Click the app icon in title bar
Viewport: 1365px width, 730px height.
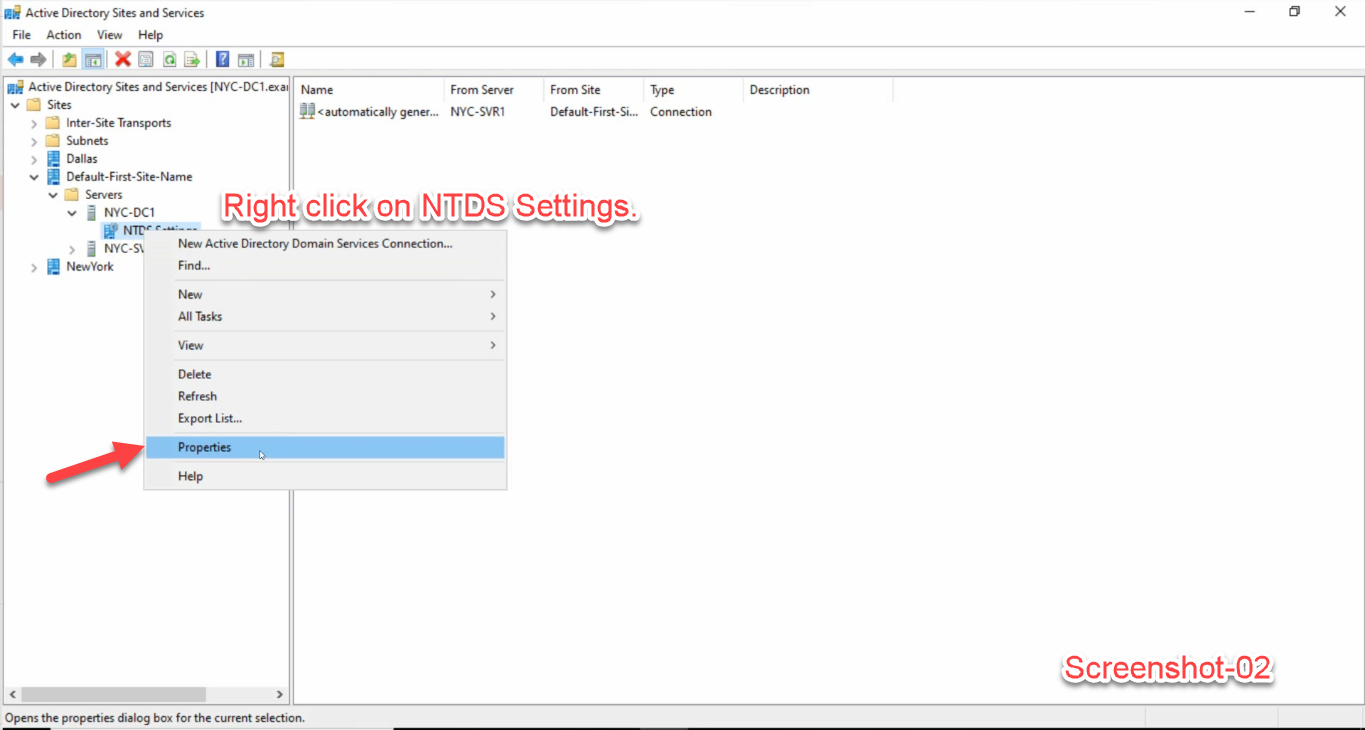[x=13, y=13]
